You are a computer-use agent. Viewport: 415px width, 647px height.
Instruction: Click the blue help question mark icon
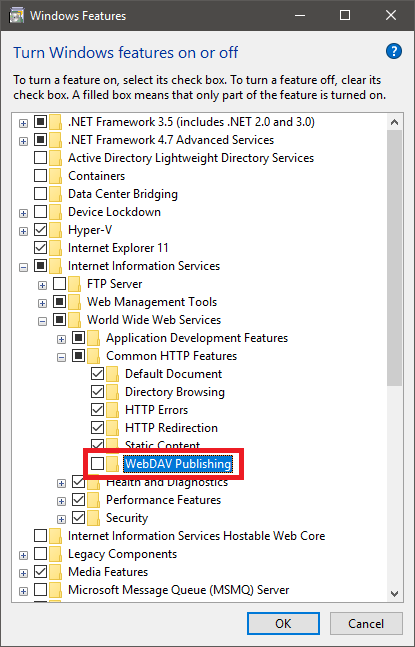coord(394,52)
